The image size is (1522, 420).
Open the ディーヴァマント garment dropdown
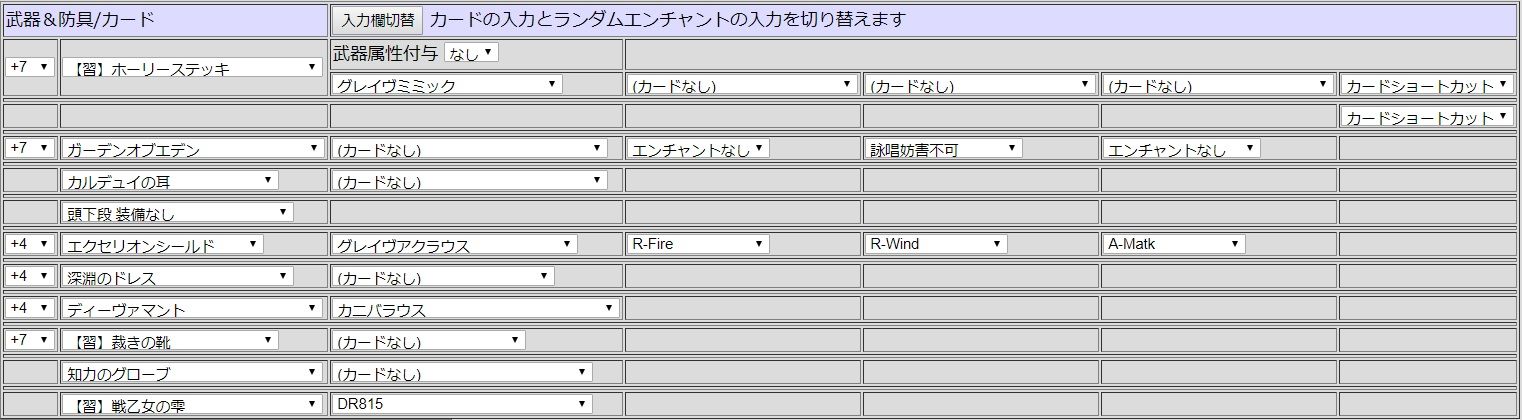[192, 308]
